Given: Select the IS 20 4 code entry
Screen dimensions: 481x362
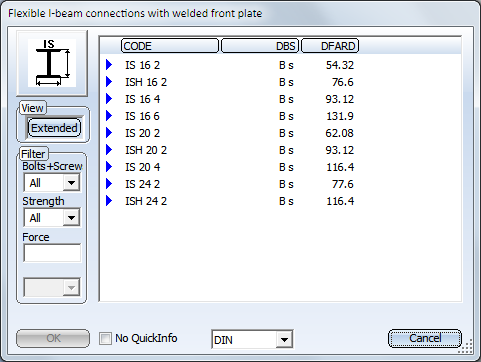Looking at the screenshot, I should point(143,167).
